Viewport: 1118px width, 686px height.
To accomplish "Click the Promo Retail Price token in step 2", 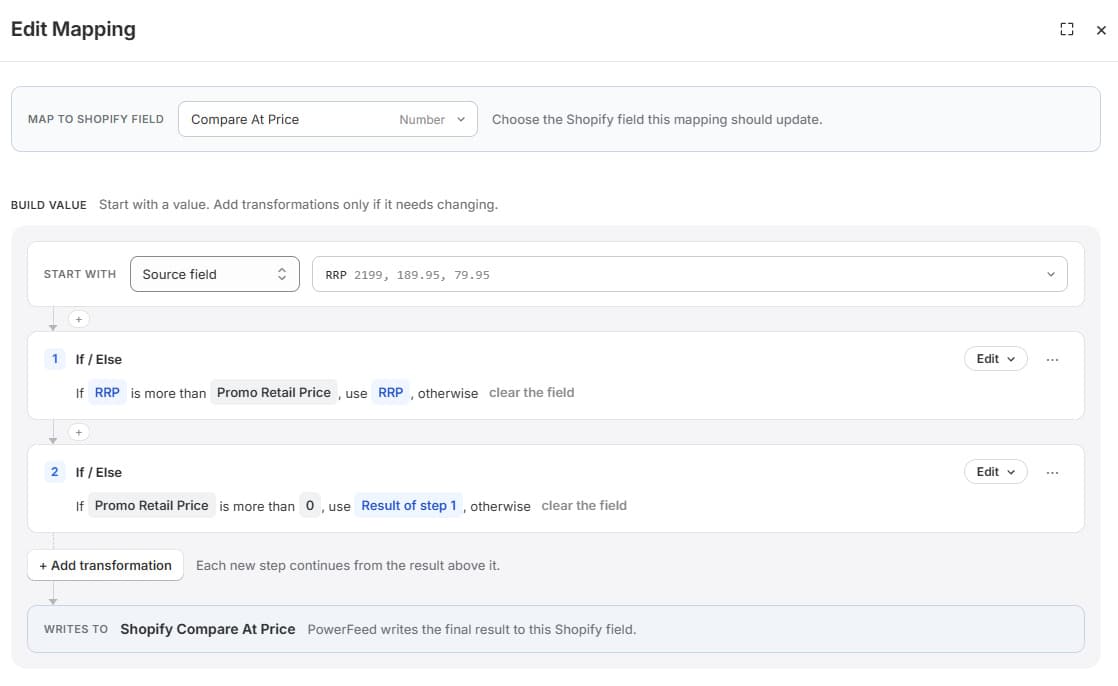I will coord(151,505).
